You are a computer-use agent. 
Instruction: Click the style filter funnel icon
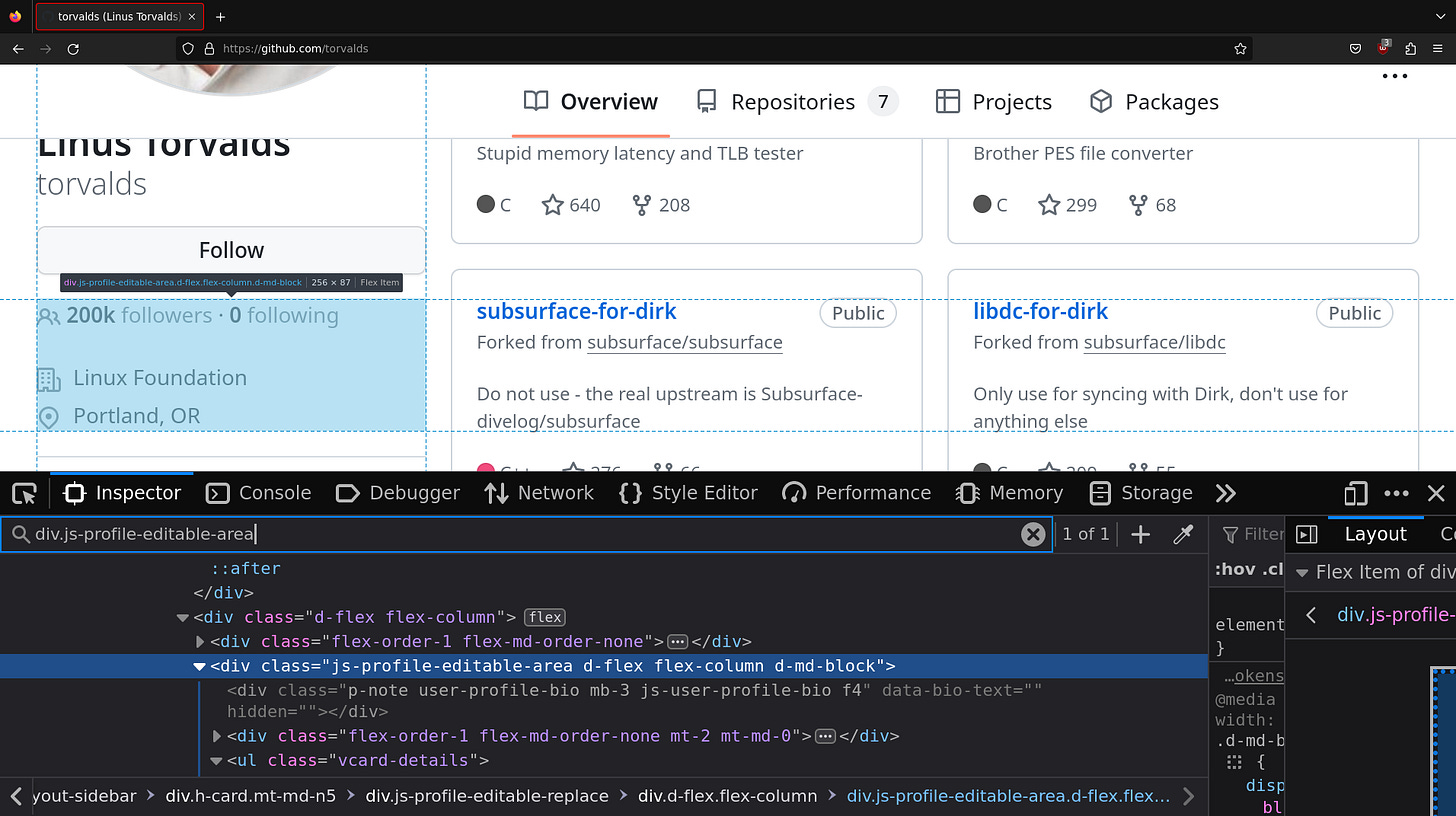(x=1232, y=534)
